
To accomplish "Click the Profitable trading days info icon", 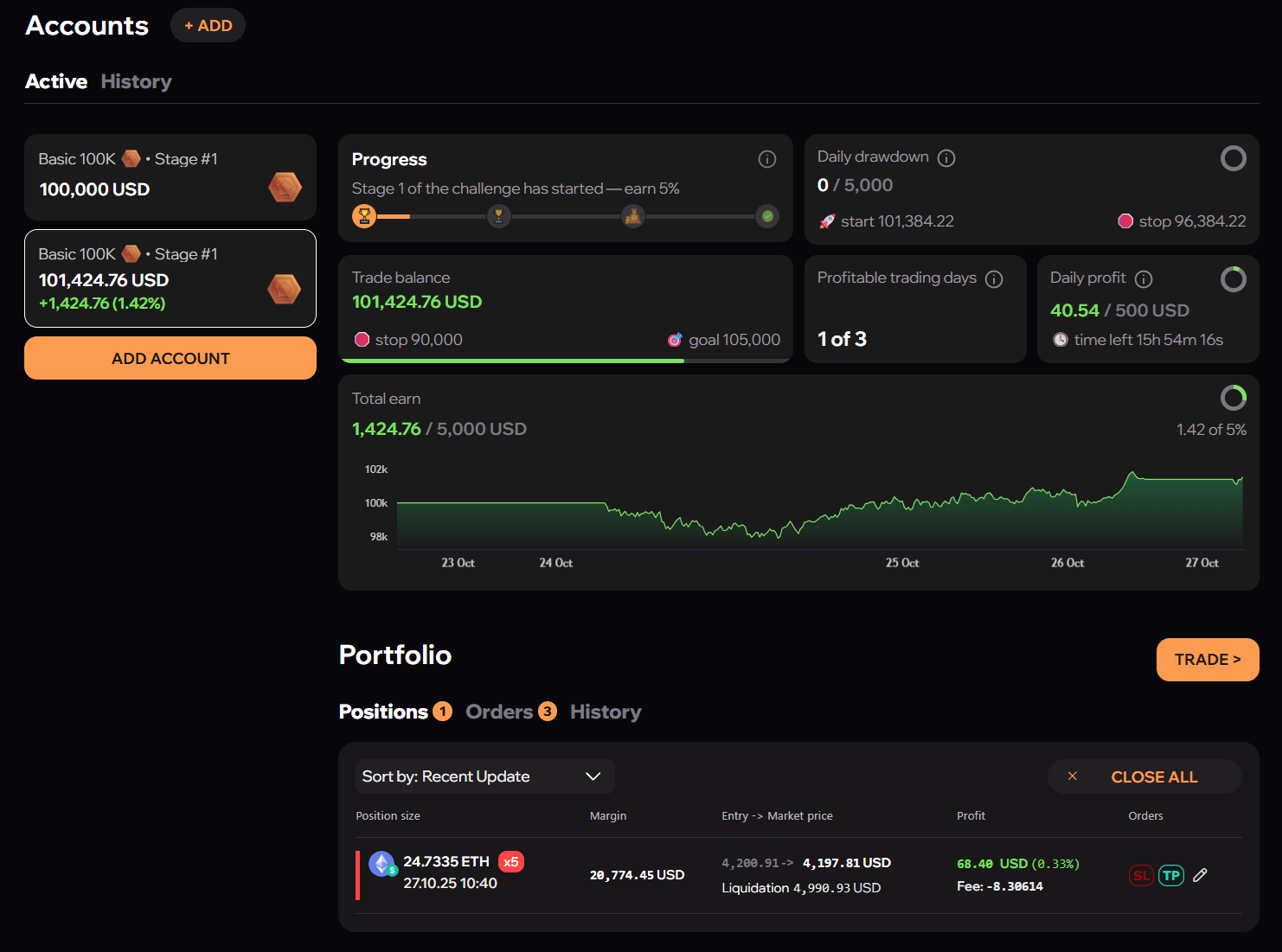I will pos(994,279).
